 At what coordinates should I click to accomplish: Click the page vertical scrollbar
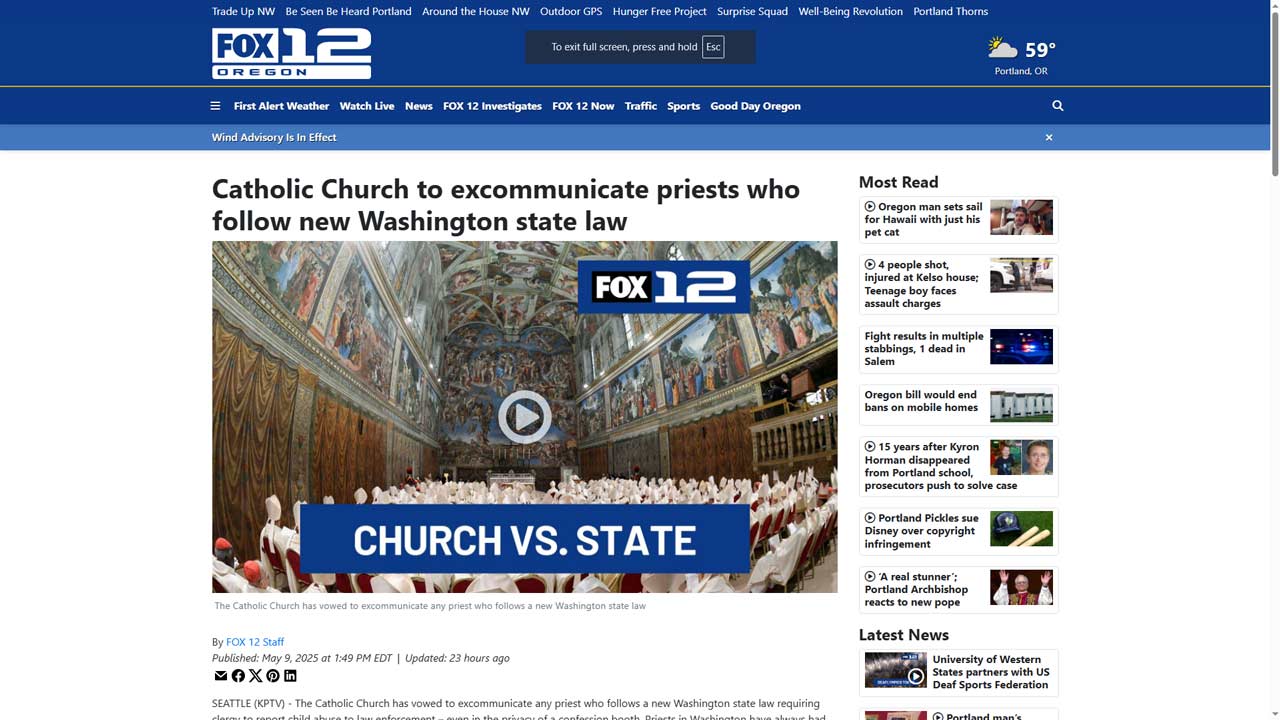pos(1274,360)
